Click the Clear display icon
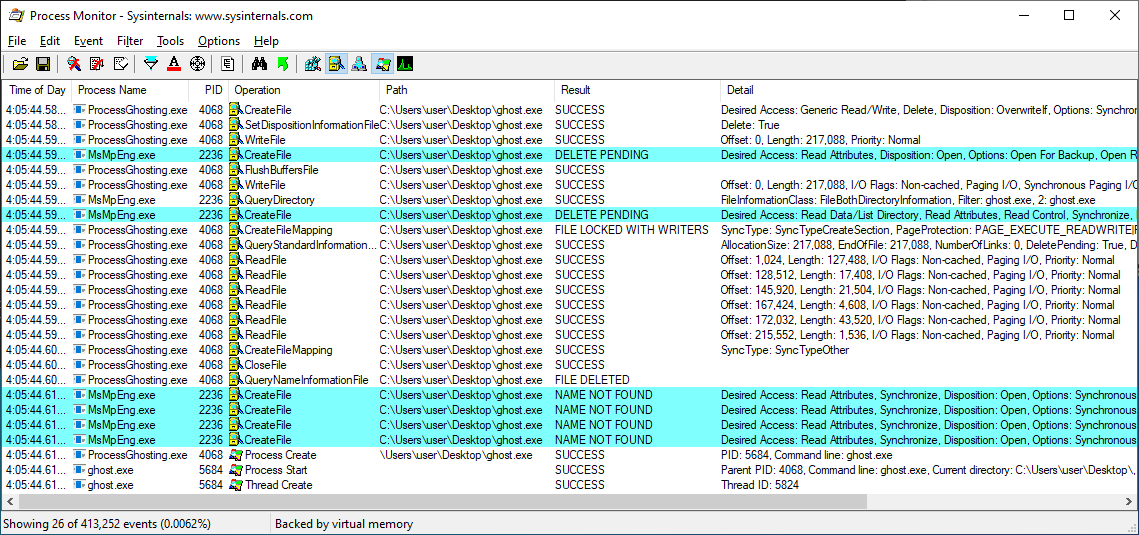Viewport: 1139px width, 535px height. point(121,64)
